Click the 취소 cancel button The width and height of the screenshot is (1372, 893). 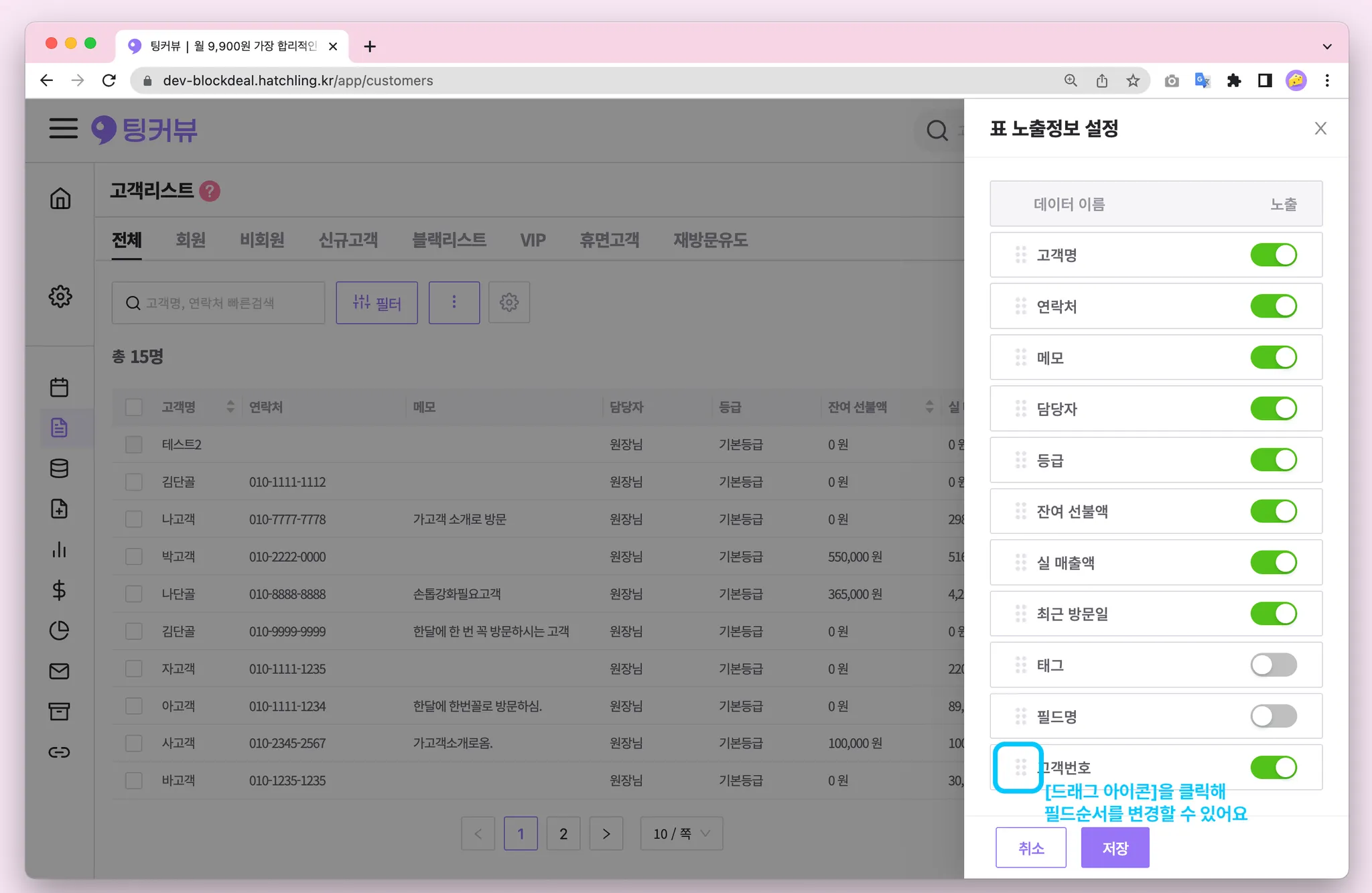[1030, 847]
